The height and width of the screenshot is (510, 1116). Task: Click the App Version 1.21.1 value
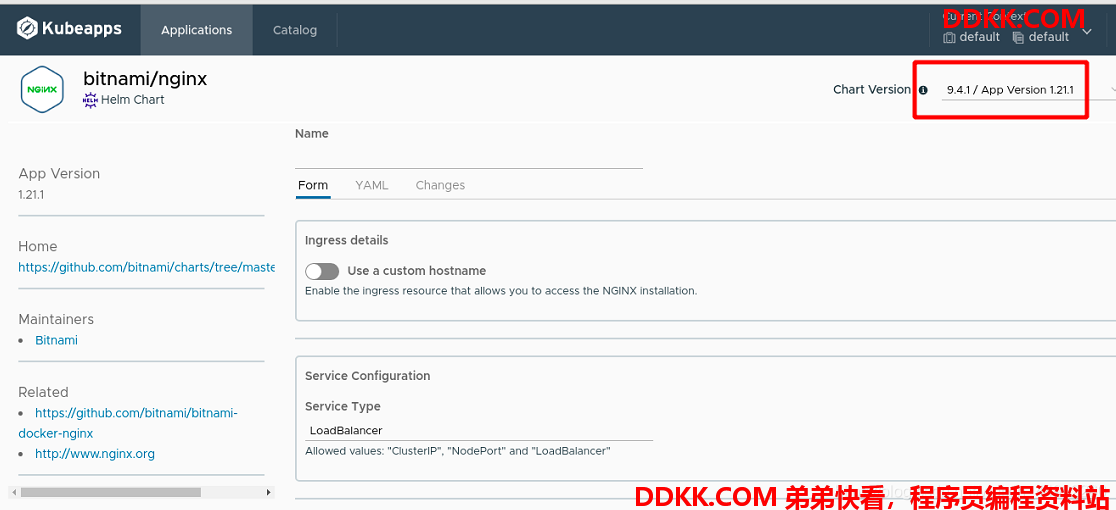(31, 194)
